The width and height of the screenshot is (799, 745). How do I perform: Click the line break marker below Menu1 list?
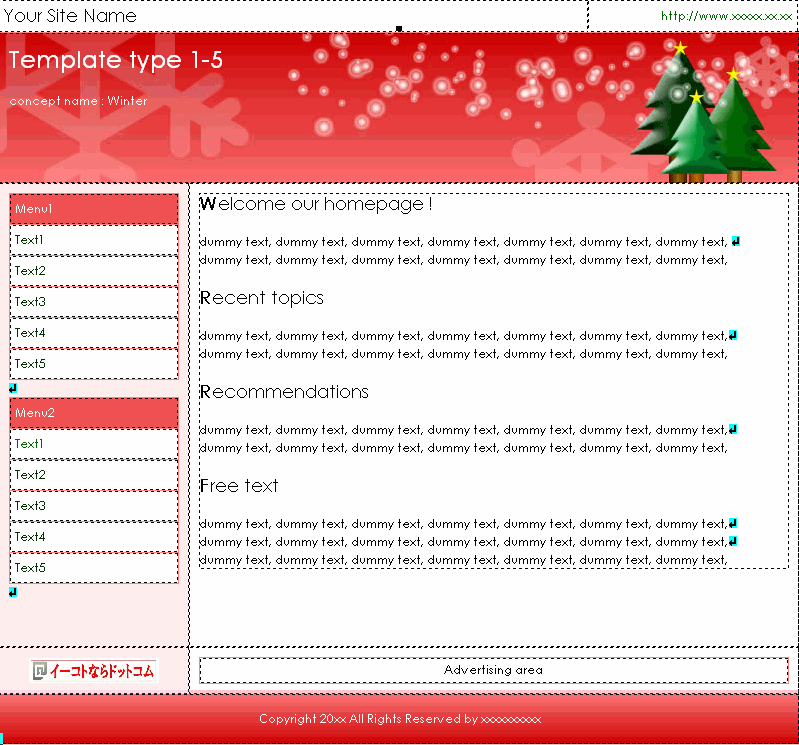pyautogui.click(x=13, y=388)
